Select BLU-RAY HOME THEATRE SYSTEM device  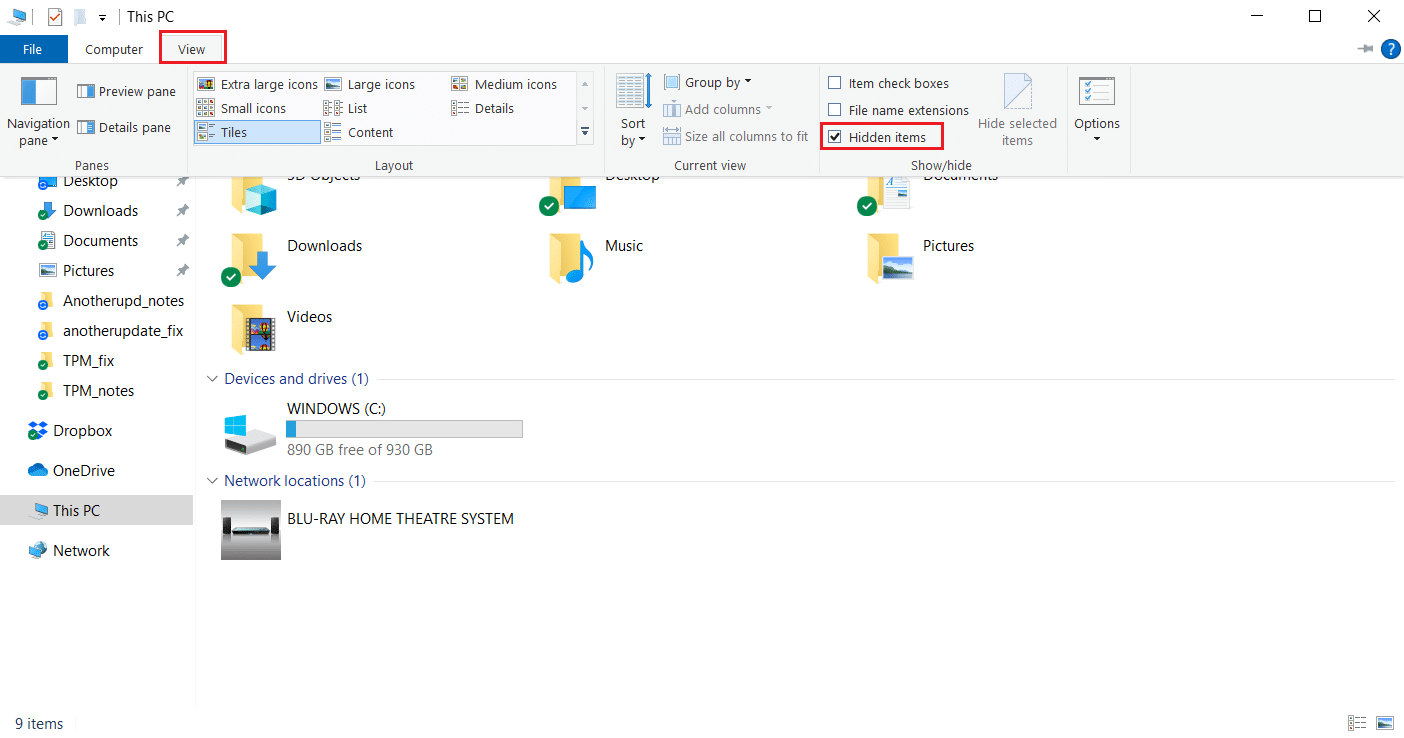(368, 529)
